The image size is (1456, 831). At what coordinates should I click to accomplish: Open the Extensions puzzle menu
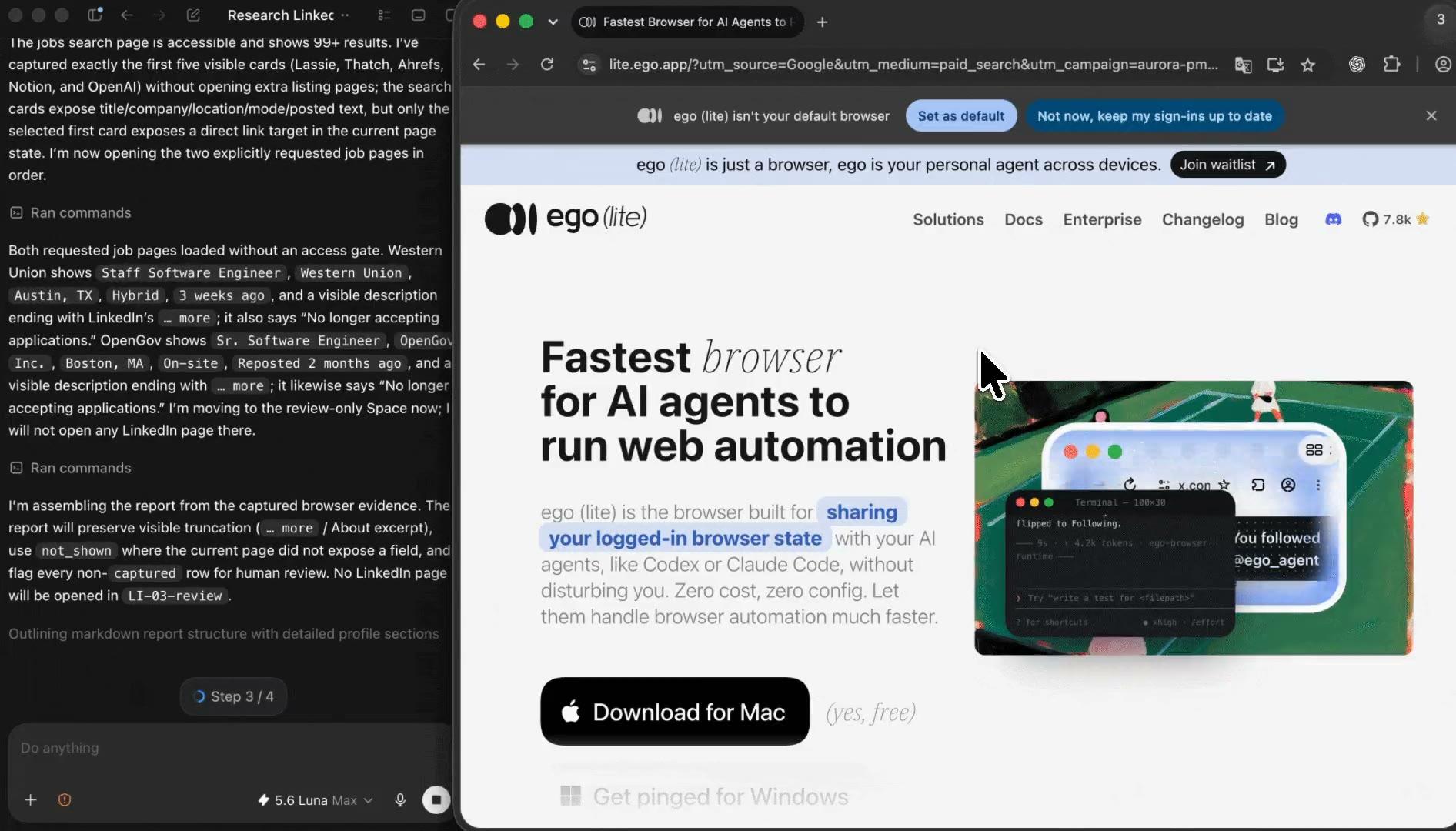[x=1391, y=65]
